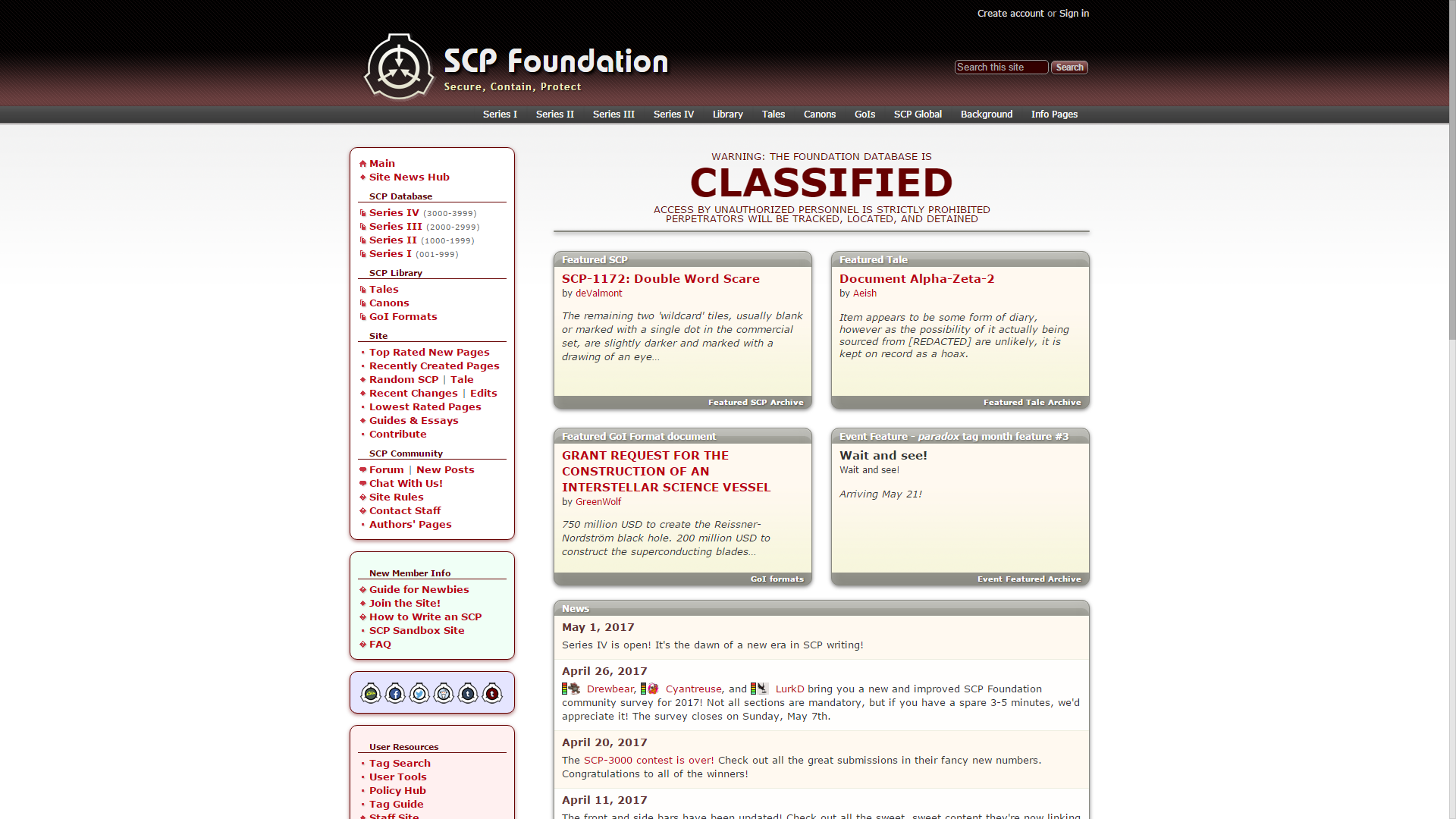Click the diamond icon next to Canons

pos(363,303)
